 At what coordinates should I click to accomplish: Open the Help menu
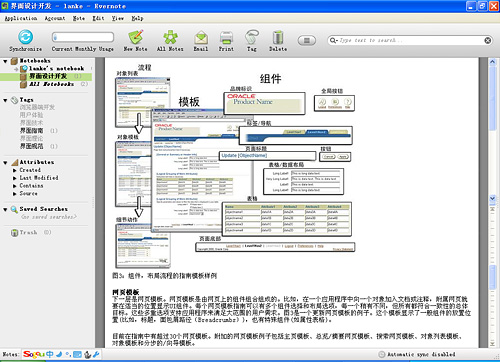[137, 18]
